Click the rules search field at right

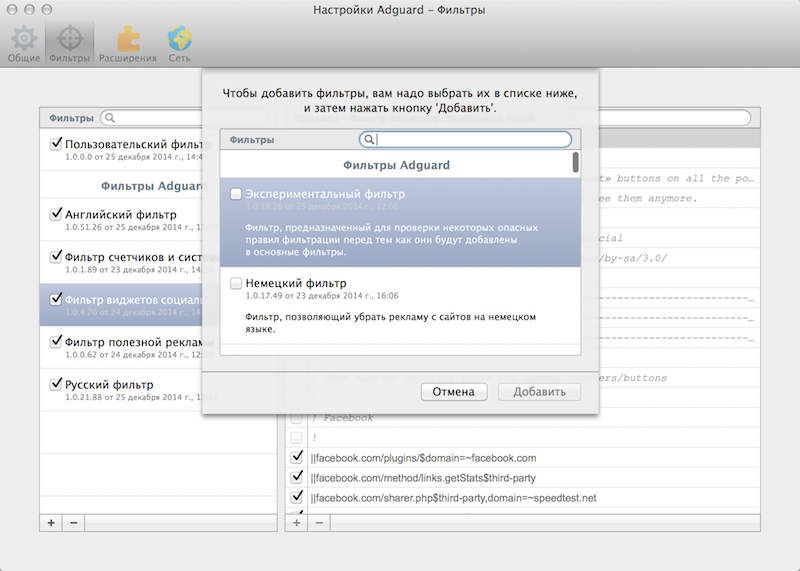[x=673, y=118]
